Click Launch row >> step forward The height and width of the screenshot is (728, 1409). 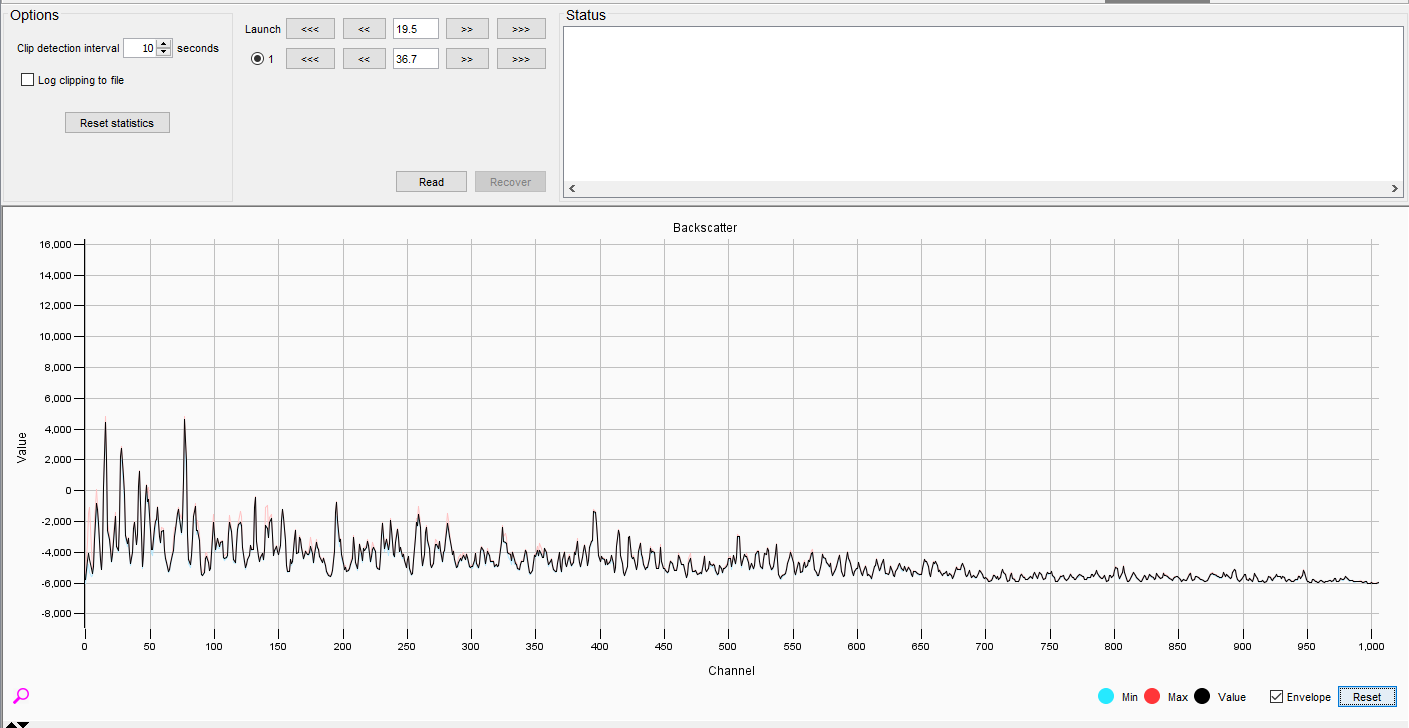(x=467, y=29)
